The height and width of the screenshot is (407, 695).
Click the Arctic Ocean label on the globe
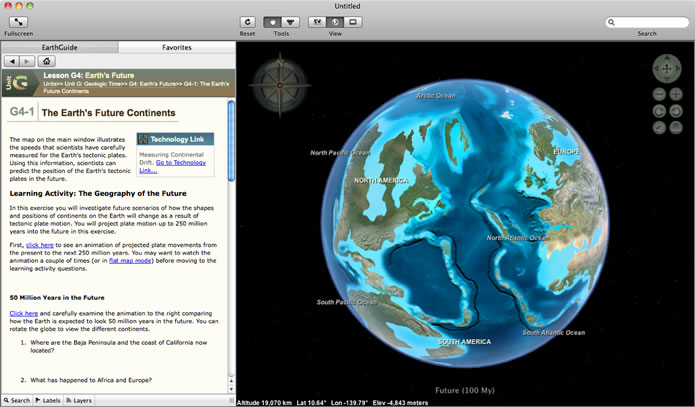436,96
